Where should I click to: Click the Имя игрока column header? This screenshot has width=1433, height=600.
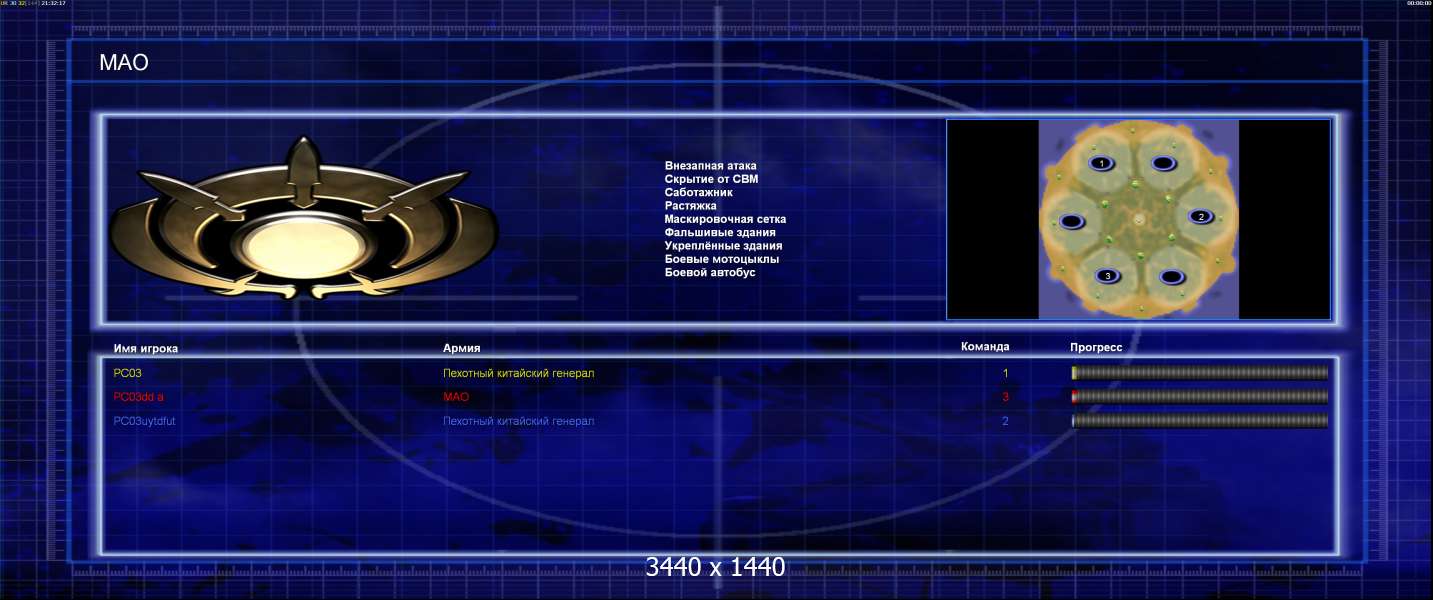[x=146, y=348]
